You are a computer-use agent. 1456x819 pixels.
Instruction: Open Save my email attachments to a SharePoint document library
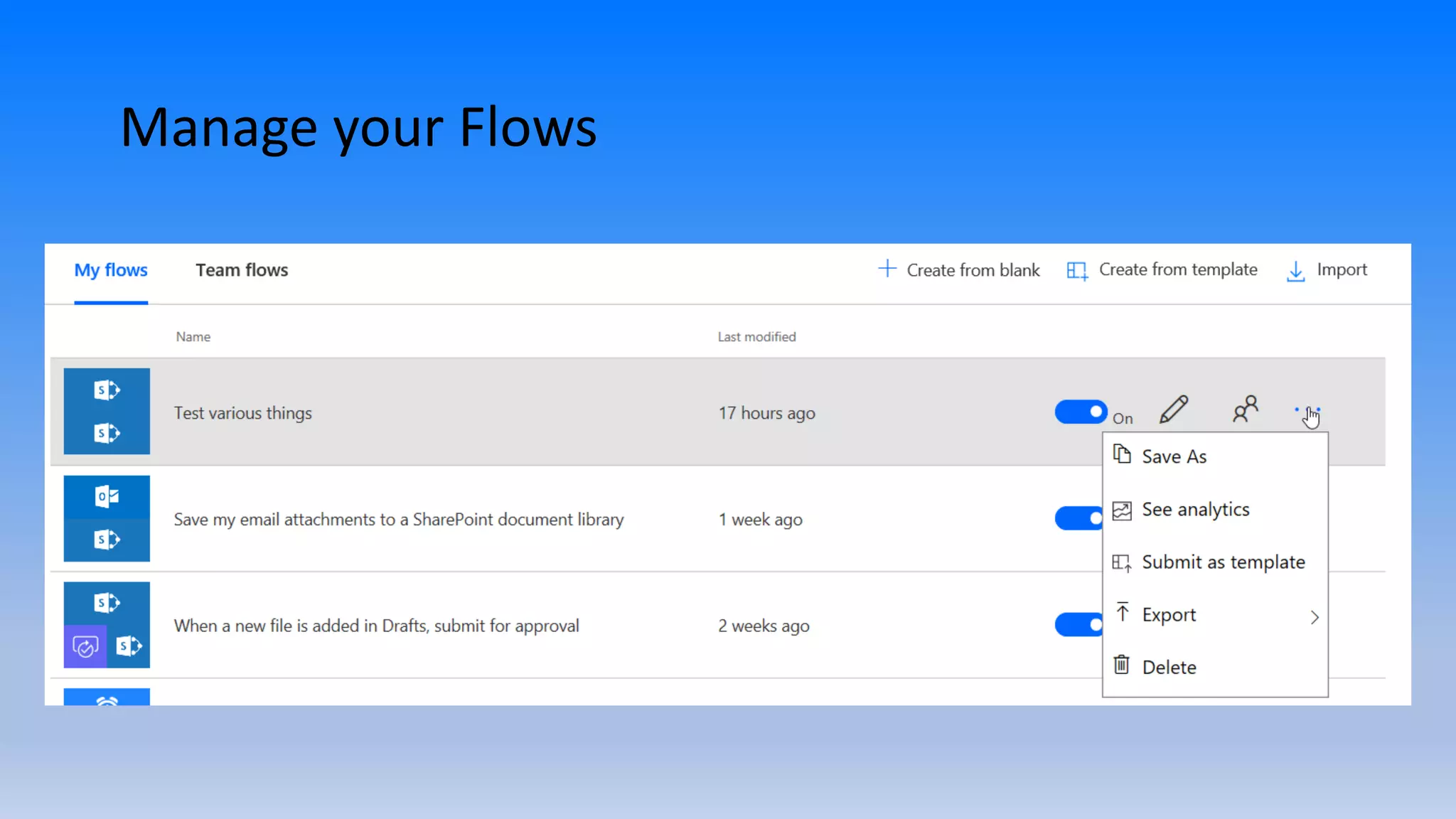[x=399, y=520]
